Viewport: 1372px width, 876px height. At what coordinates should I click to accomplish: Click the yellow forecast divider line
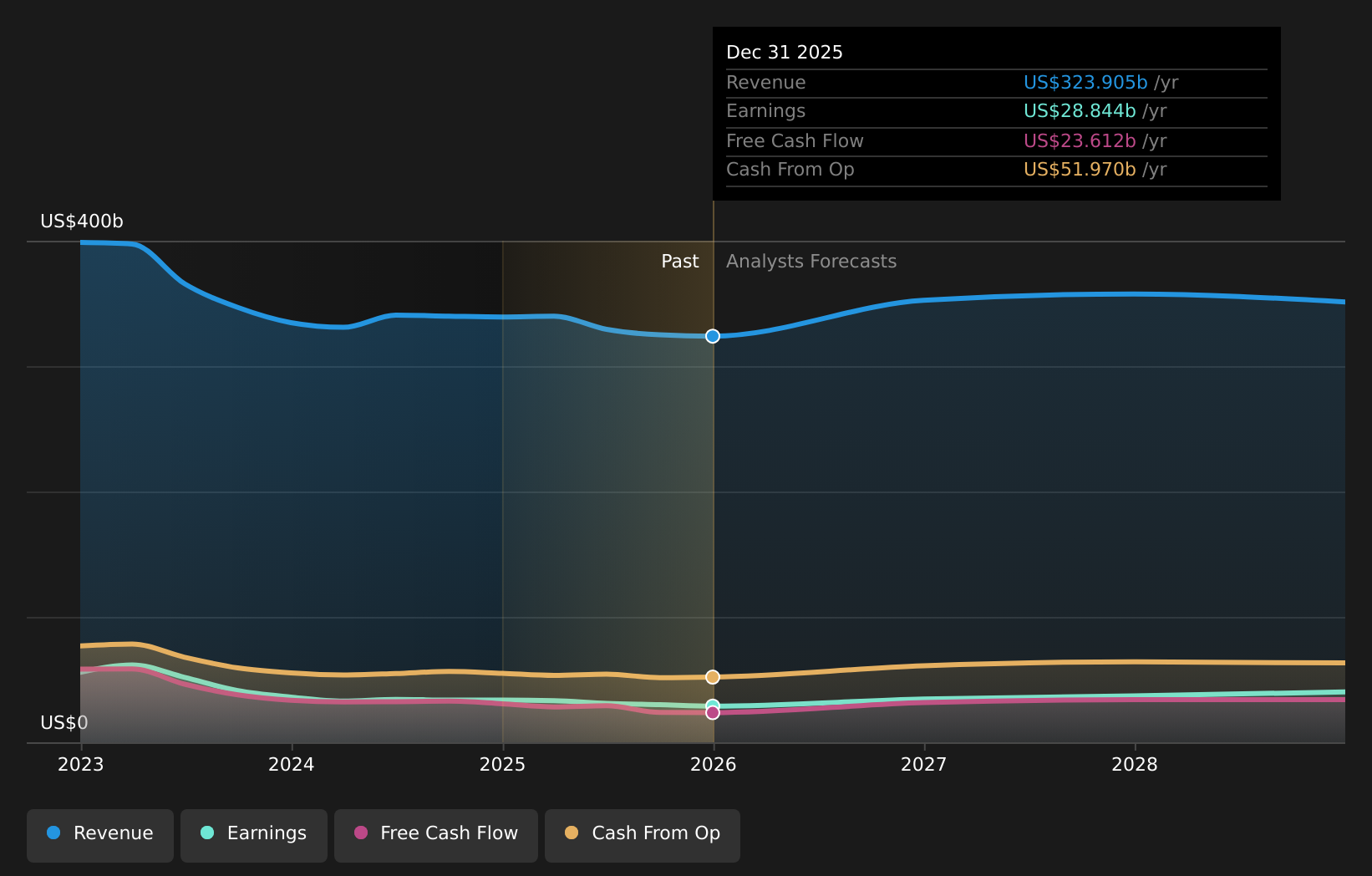(713, 468)
